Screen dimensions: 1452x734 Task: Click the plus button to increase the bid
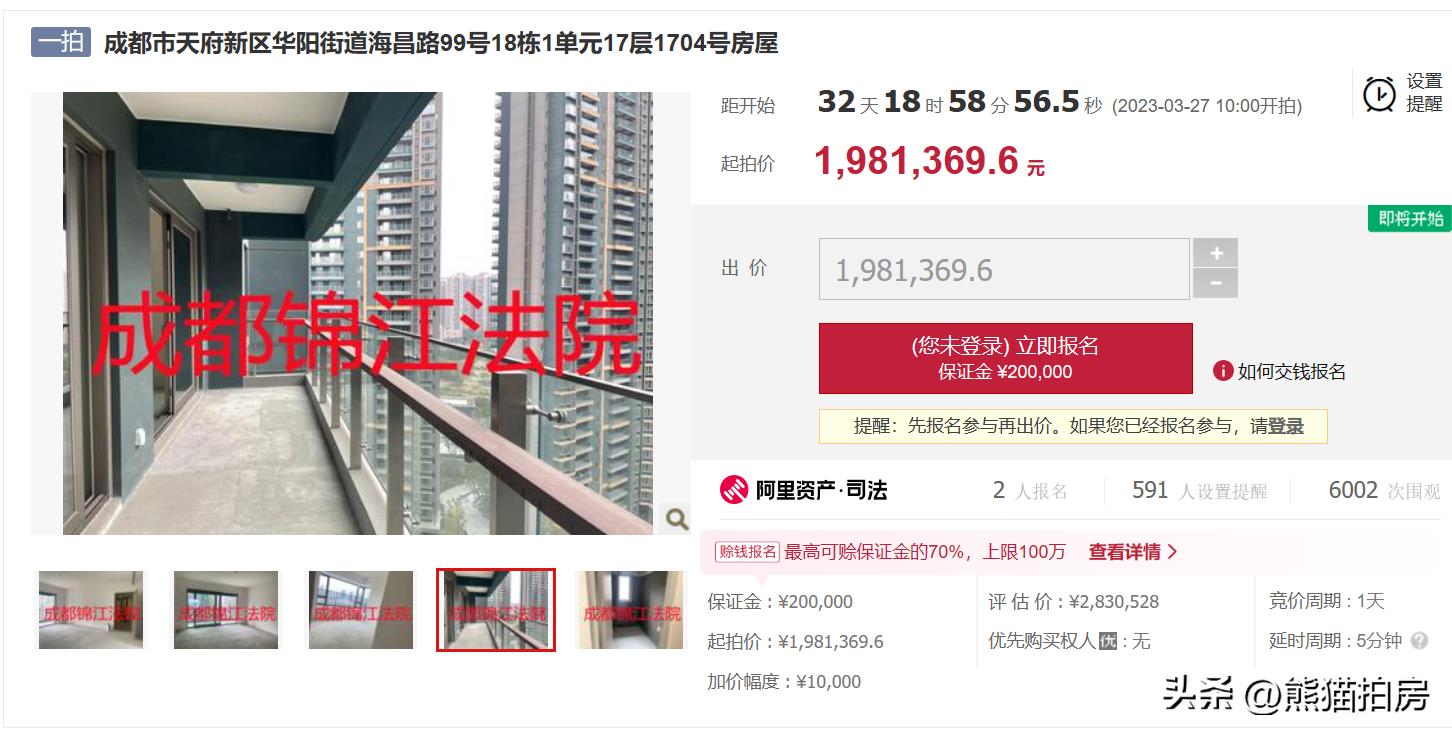1216,253
